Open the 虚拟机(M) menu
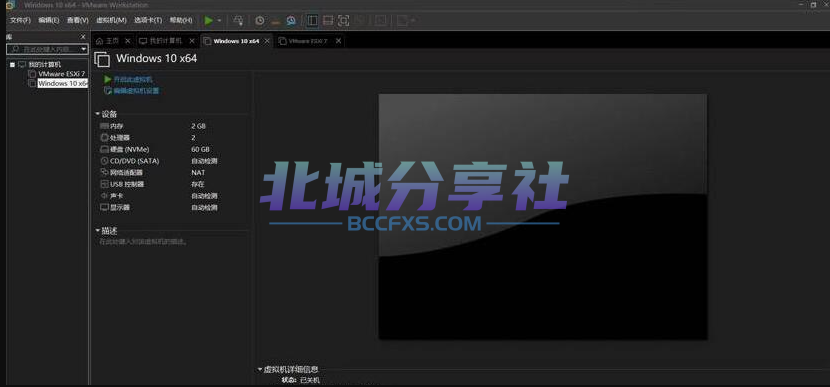This screenshot has height=387, width=830. click(111, 20)
